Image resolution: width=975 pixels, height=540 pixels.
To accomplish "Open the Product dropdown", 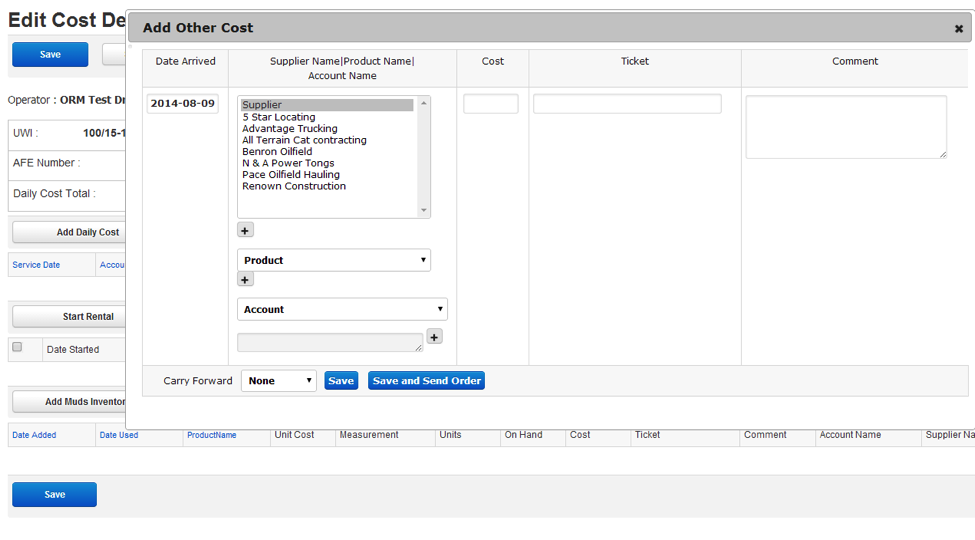I will coord(334,260).
